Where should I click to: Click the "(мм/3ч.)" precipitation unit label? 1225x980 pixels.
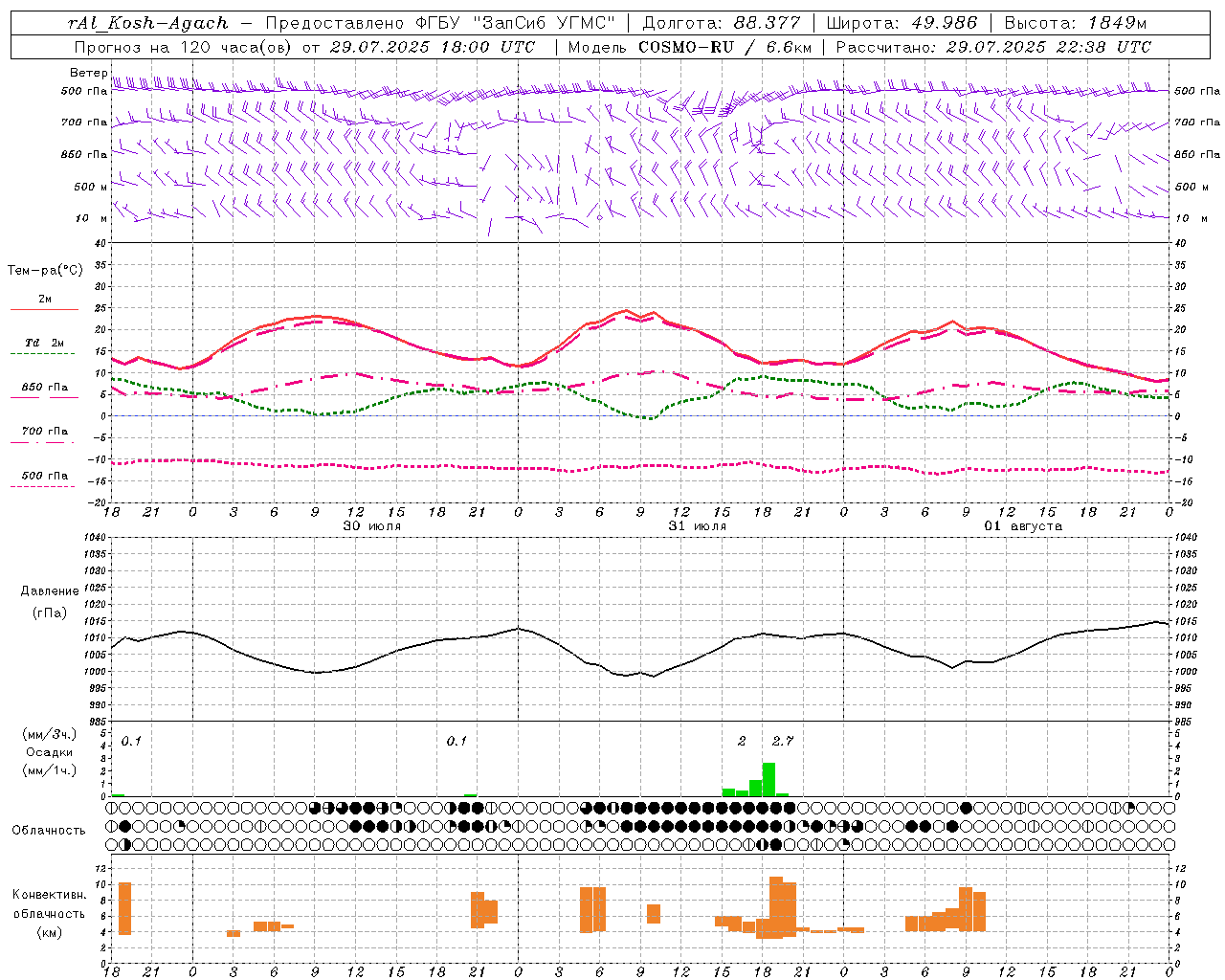pyautogui.click(x=50, y=734)
